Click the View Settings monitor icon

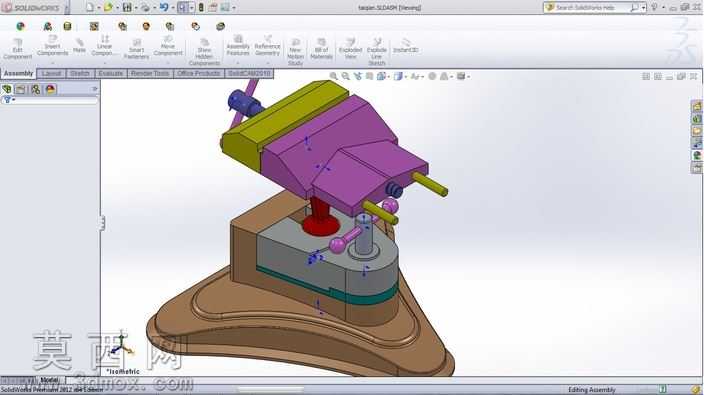[x=461, y=76]
